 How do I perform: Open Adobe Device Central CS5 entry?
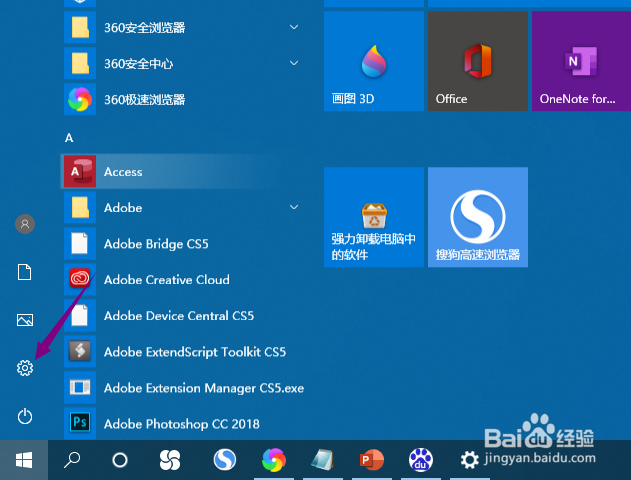[184, 315]
